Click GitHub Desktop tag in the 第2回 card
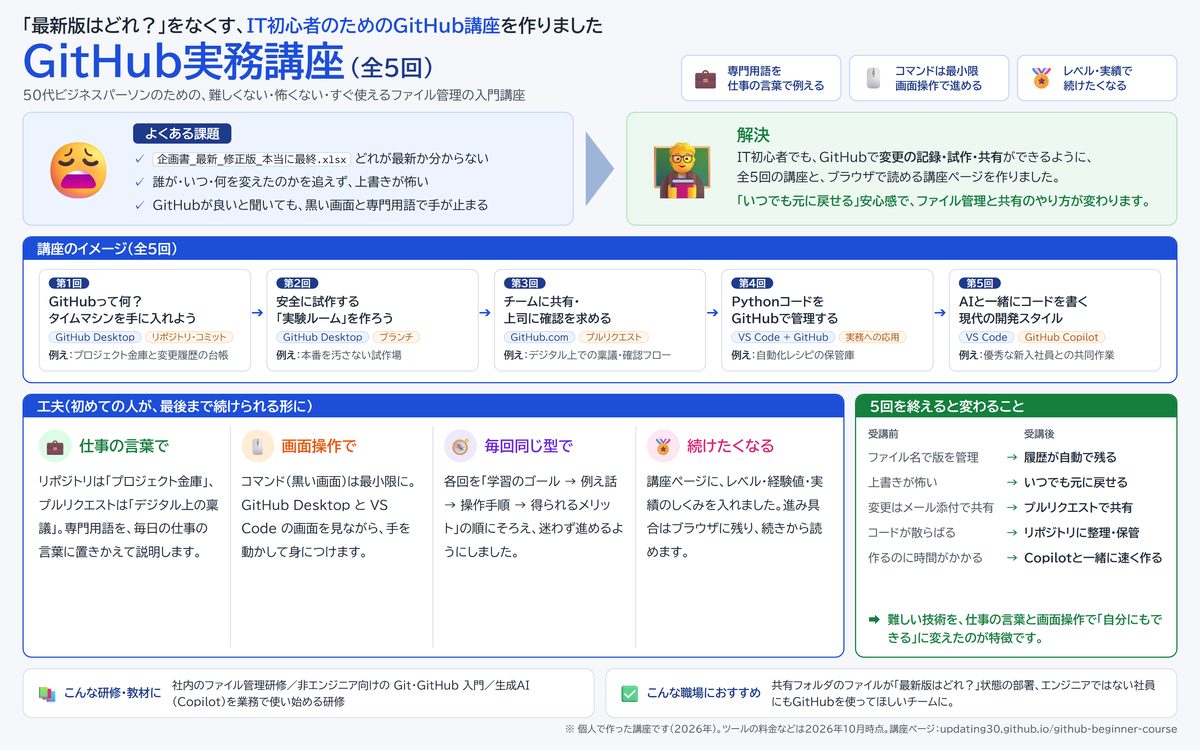This screenshot has height=750, width=1200. coord(322,337)
